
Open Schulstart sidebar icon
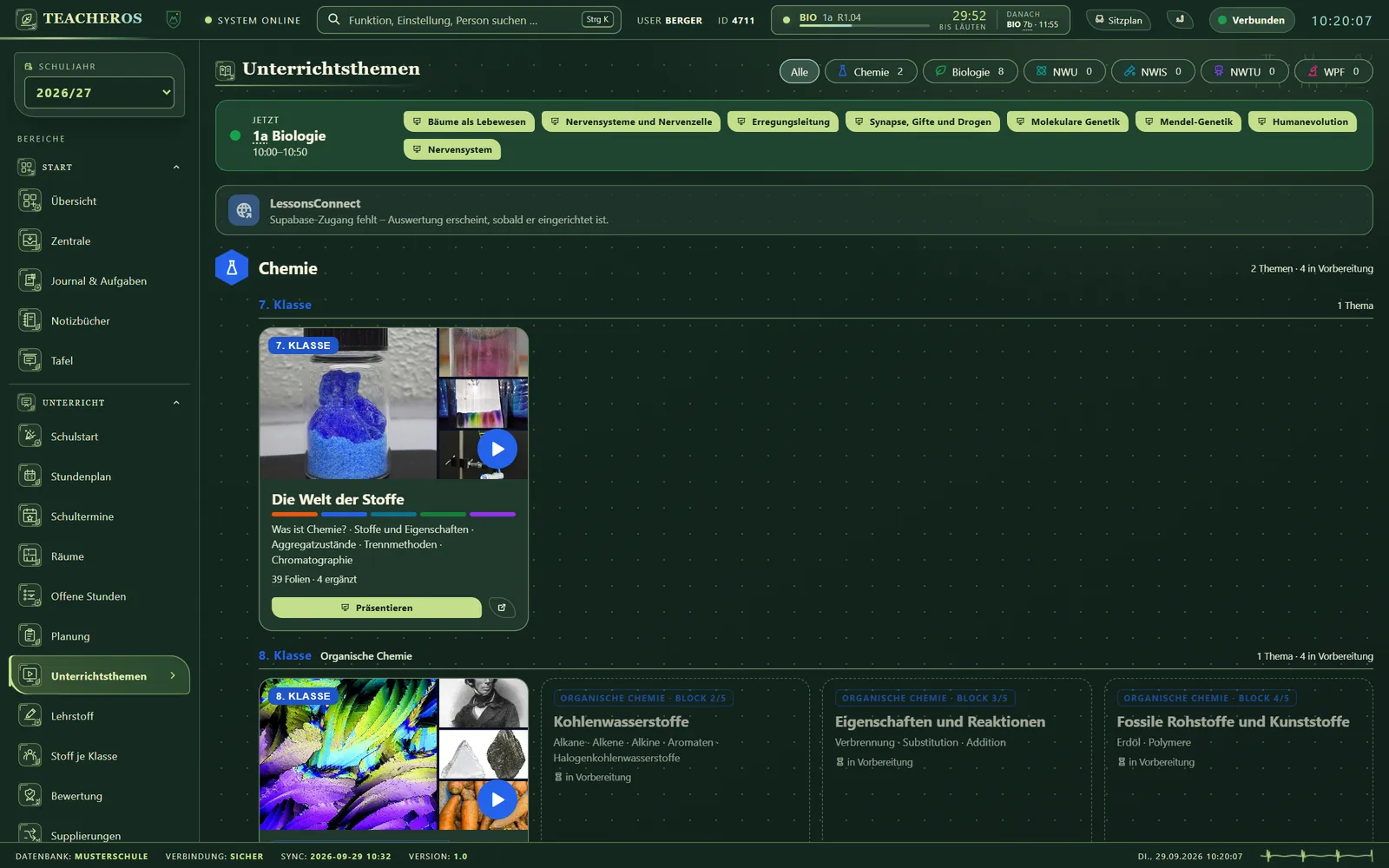pos(30,437)
